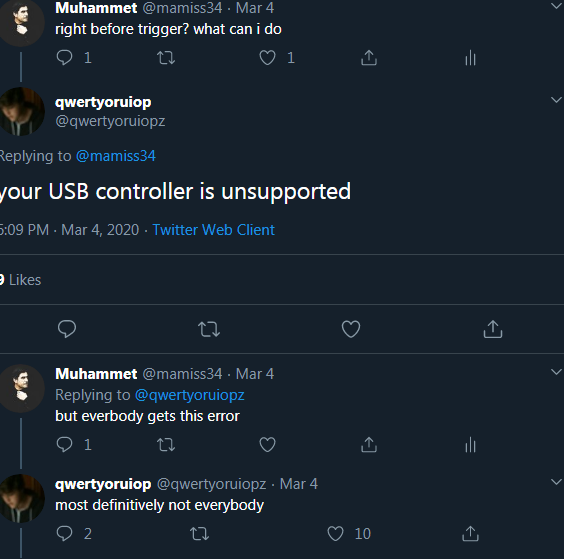Viewport: 564px width, 559px height.
Task: Open the chevron menu on 'everbody gets this error' tweet
Action: [556, 372]
